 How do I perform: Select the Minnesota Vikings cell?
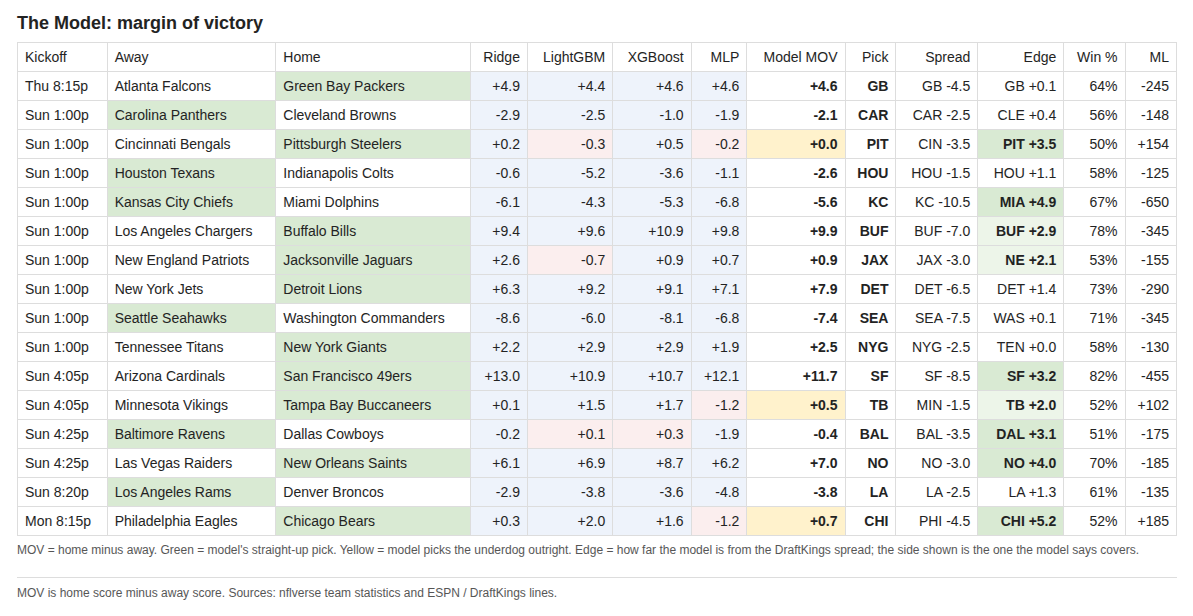pyautogui.click(x=191, y=405)
